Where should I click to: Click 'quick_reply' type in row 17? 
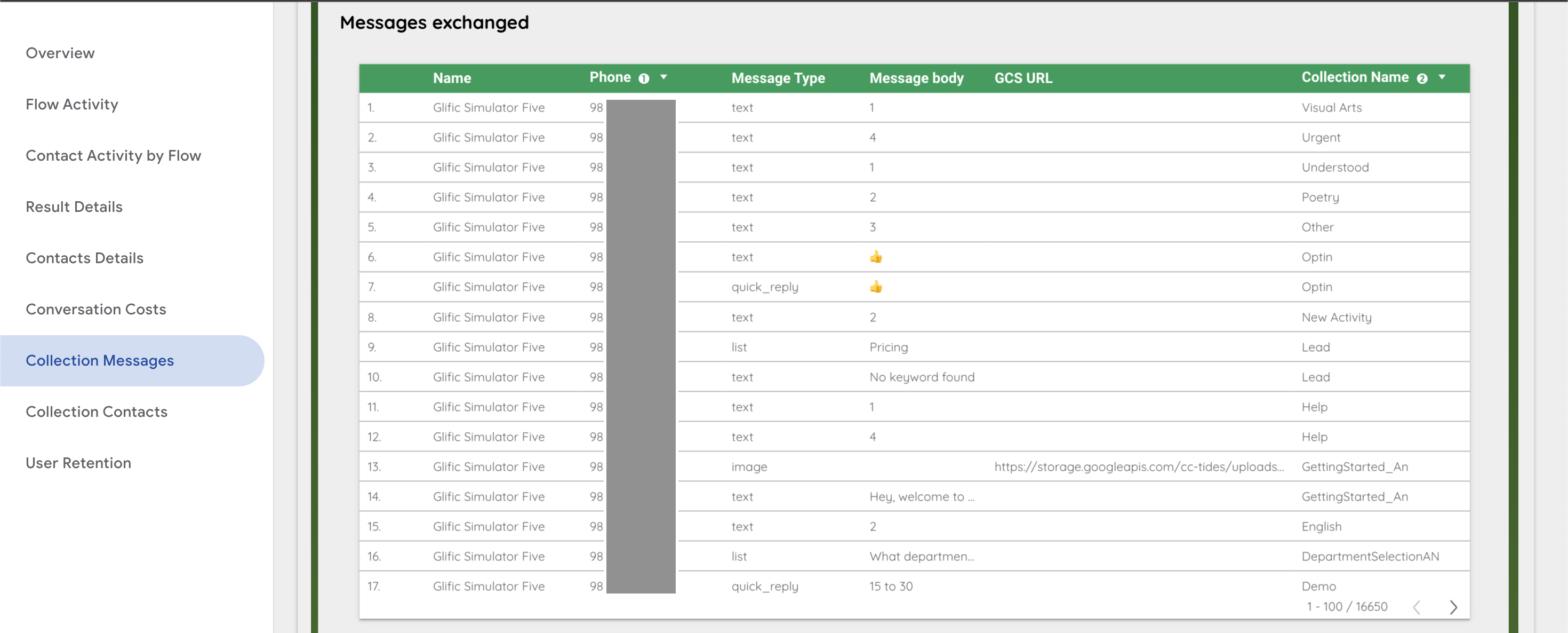coord(764,586)
